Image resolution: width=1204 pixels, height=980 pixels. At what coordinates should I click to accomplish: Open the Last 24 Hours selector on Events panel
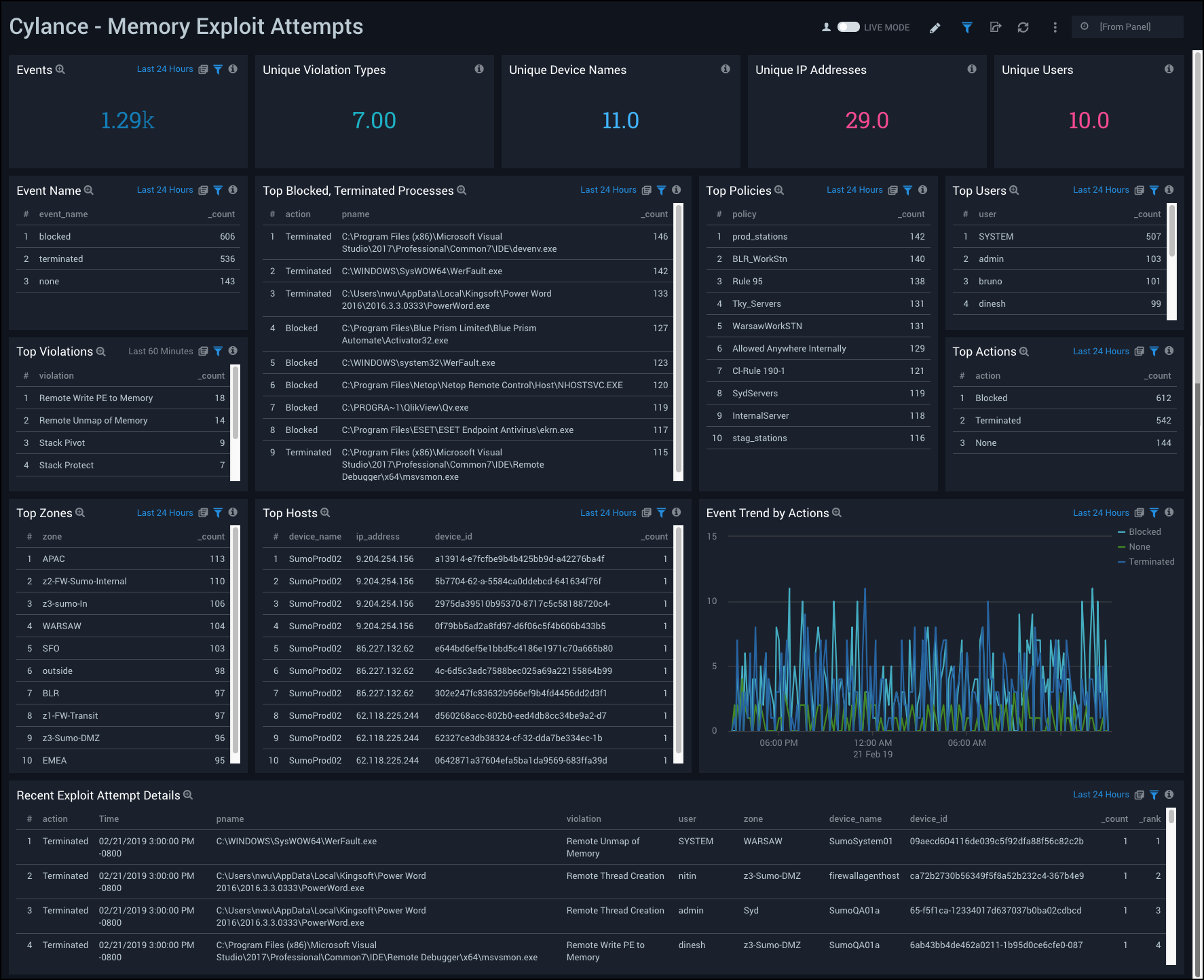[165, 69]
